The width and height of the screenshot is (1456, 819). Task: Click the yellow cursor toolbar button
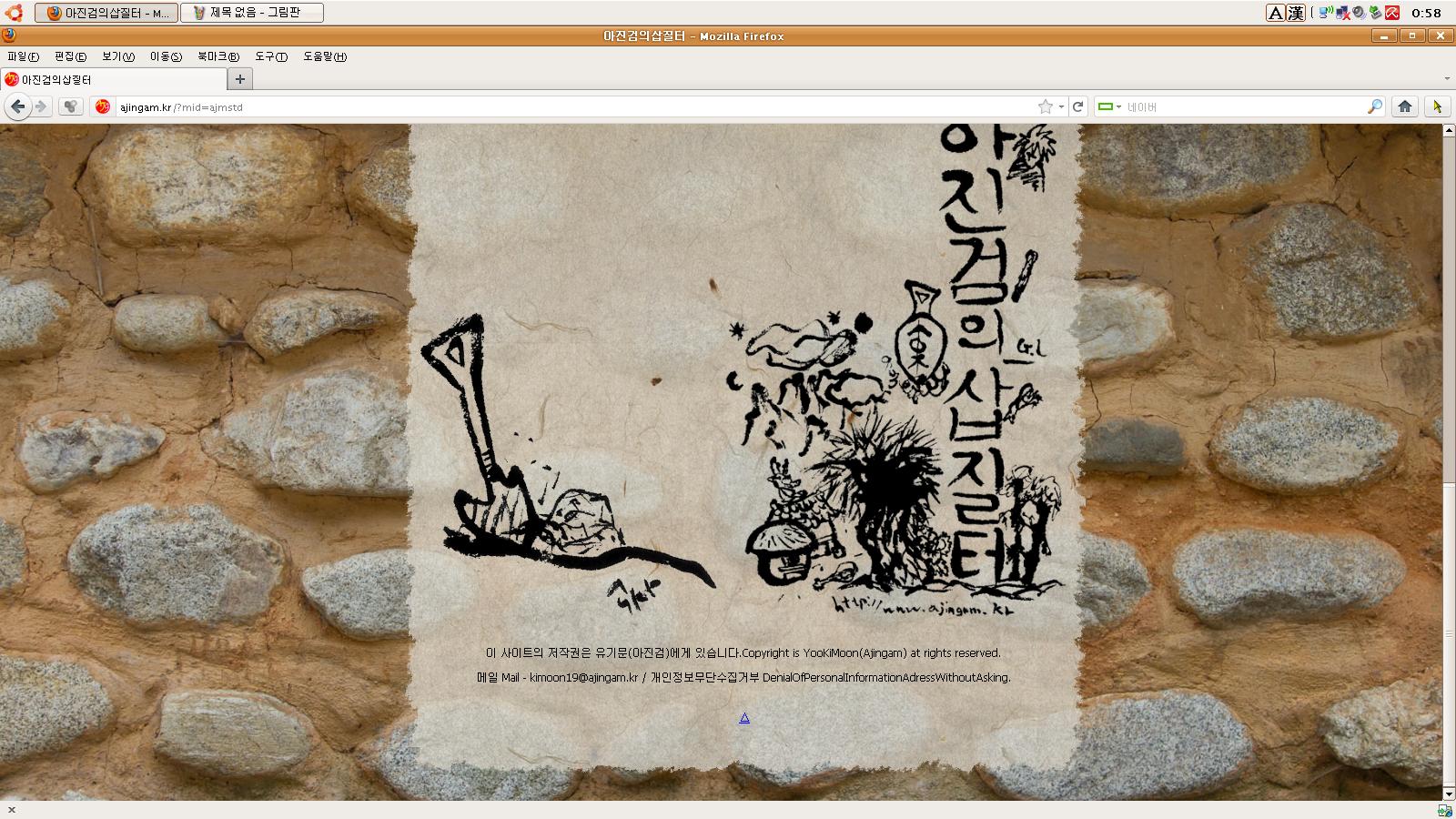1437,106
